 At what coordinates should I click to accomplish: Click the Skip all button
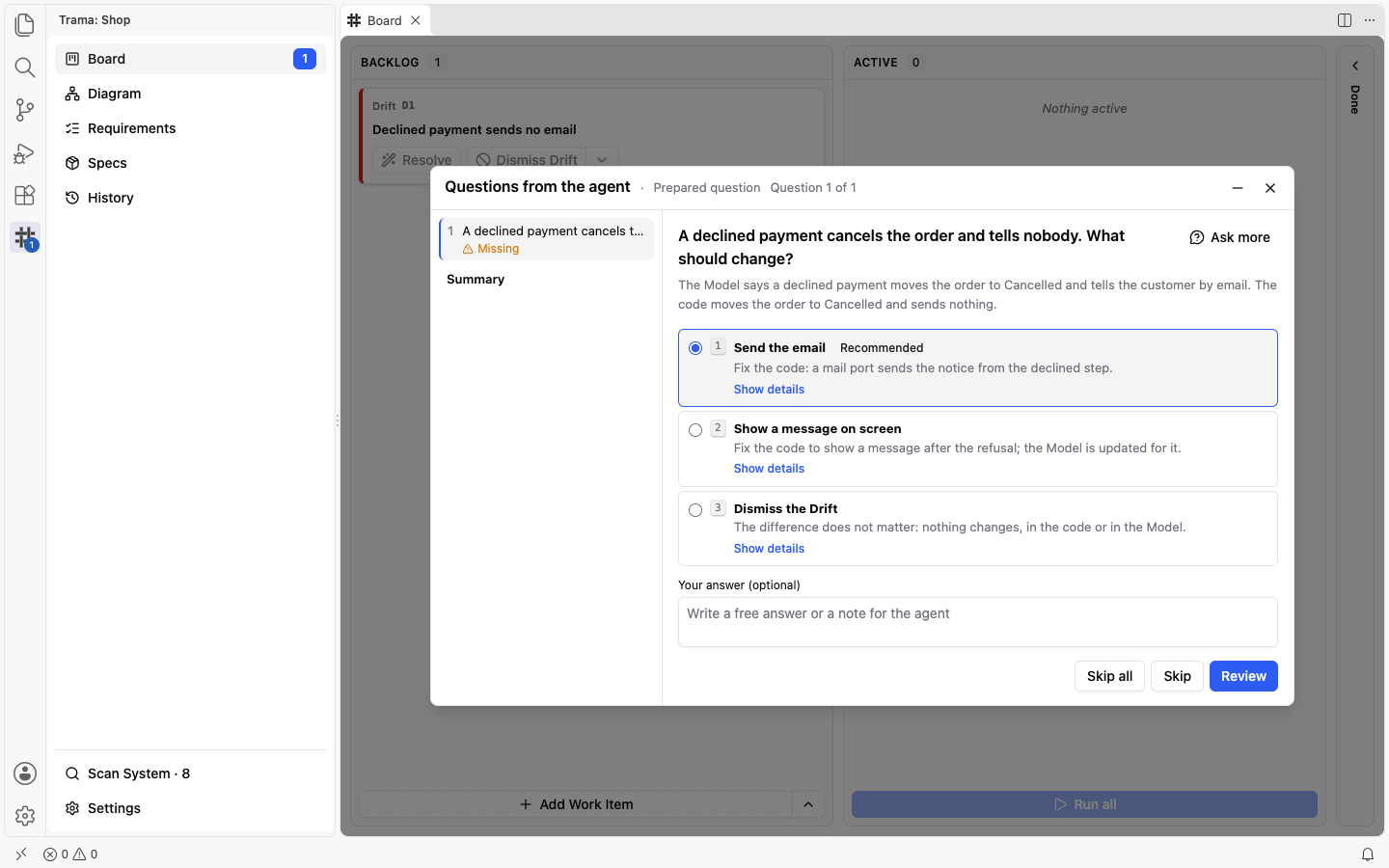pyautogui.click(x=1109, y=676)
